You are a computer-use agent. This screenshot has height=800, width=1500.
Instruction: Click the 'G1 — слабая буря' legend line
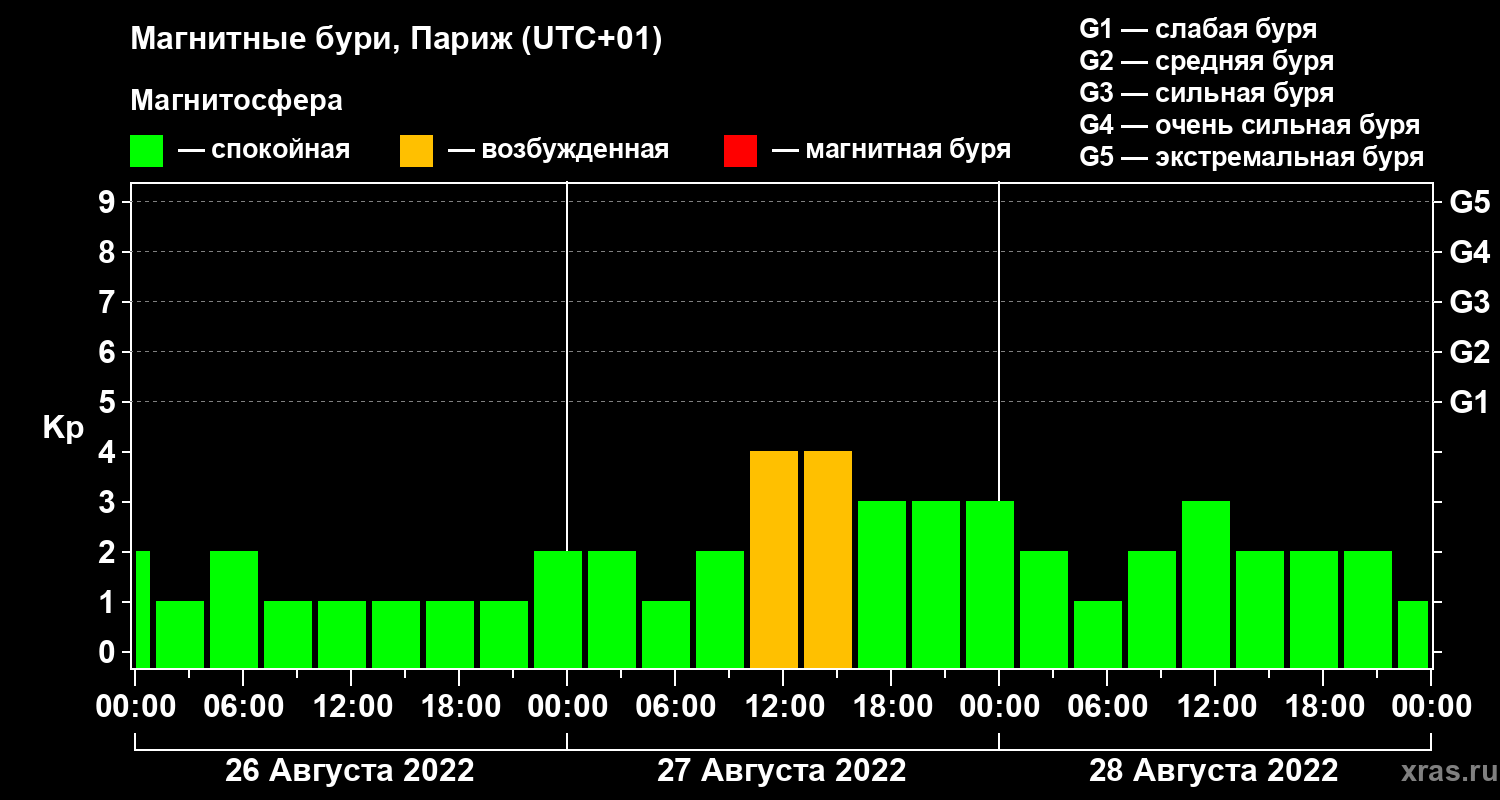click(x=1198, y=28)
